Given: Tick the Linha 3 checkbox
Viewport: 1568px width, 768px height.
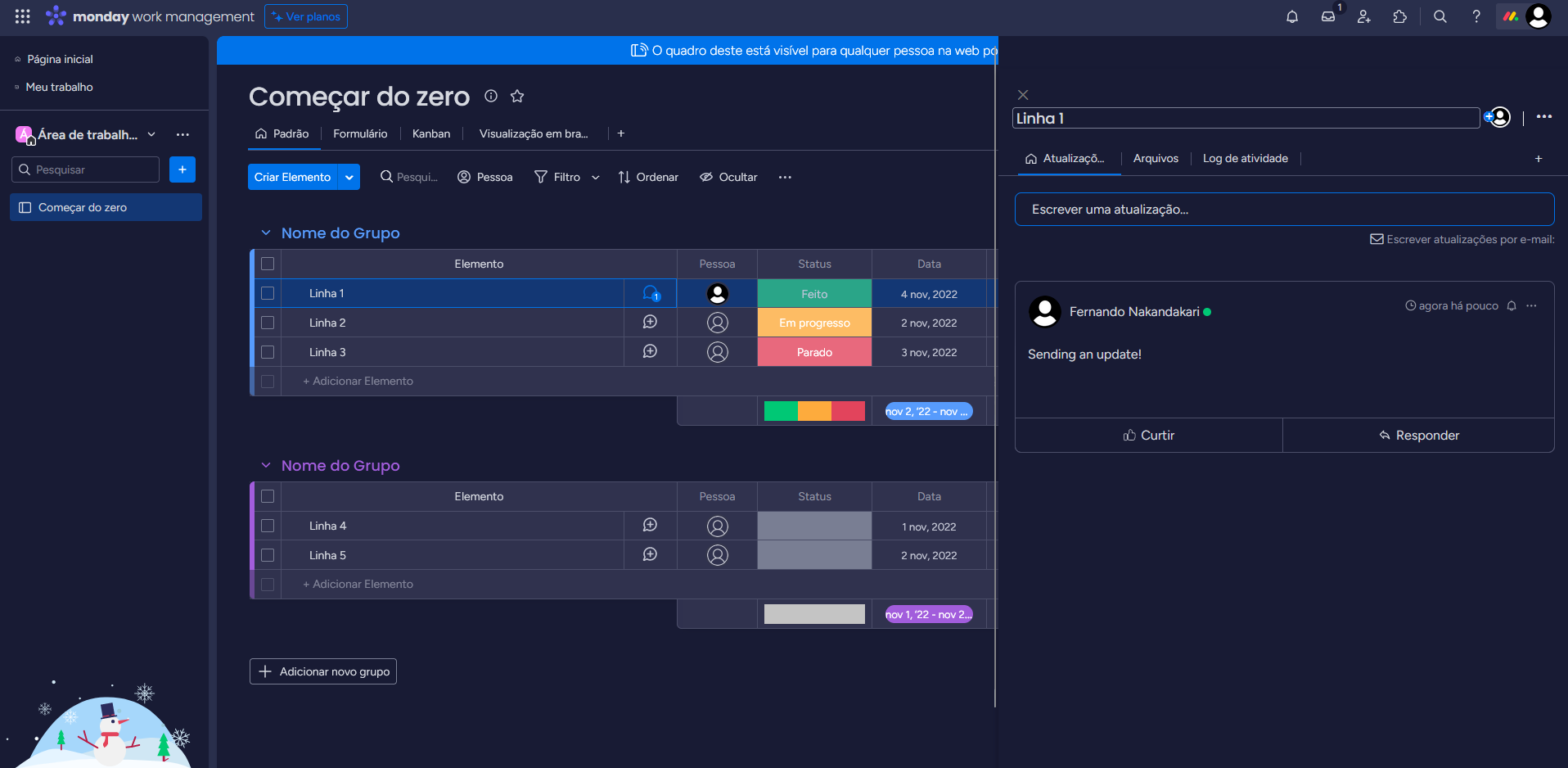Looking at the screenshot, I should 268,352.
